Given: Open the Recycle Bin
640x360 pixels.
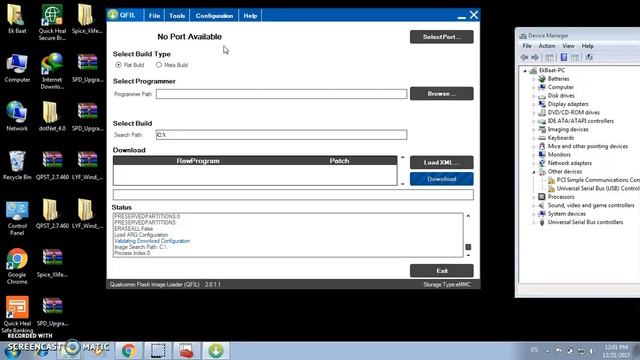Looking at the screenshot, I should (17, 165).
